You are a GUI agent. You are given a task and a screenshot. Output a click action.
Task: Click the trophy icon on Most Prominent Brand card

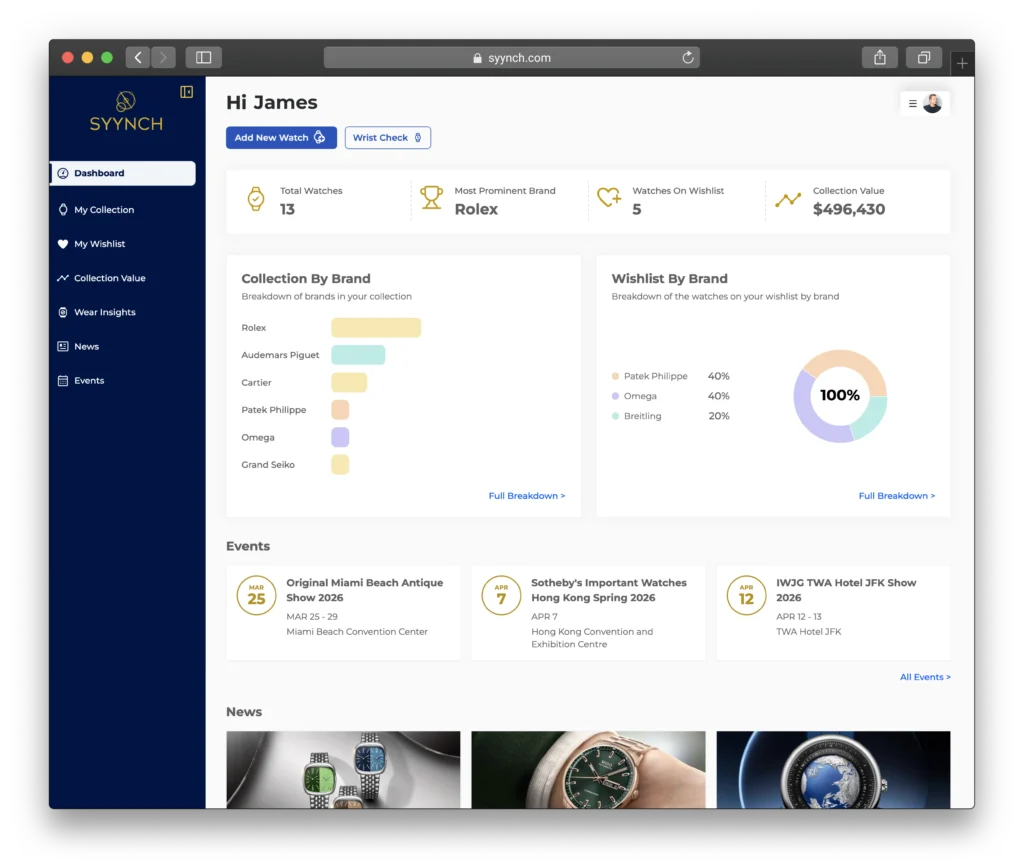point(431,198)
